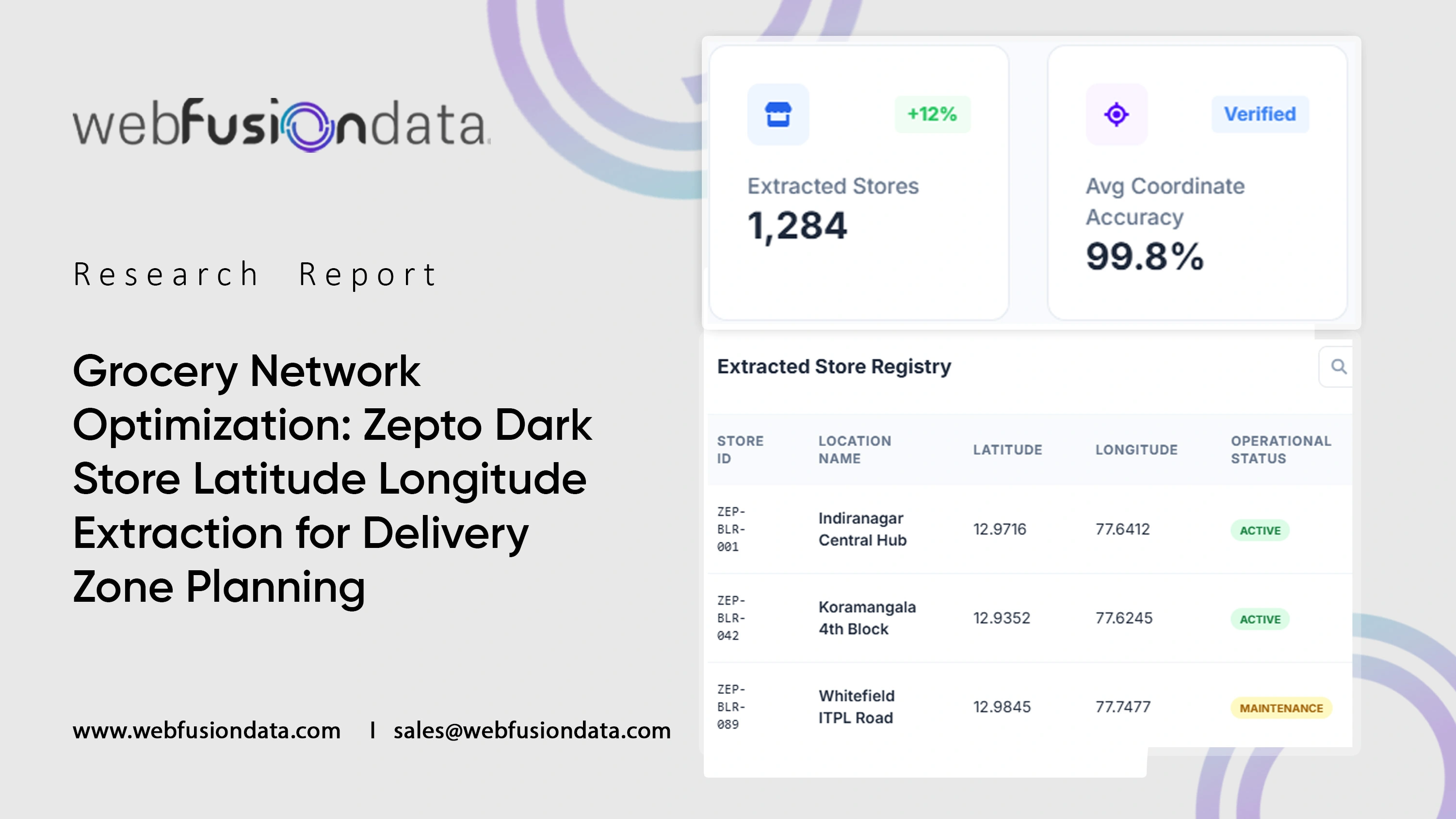The image size is (1456, 819).
Task: Click MAINTENANCE status badge for Whitefield ITPL Road
Action: (1281, 707)
